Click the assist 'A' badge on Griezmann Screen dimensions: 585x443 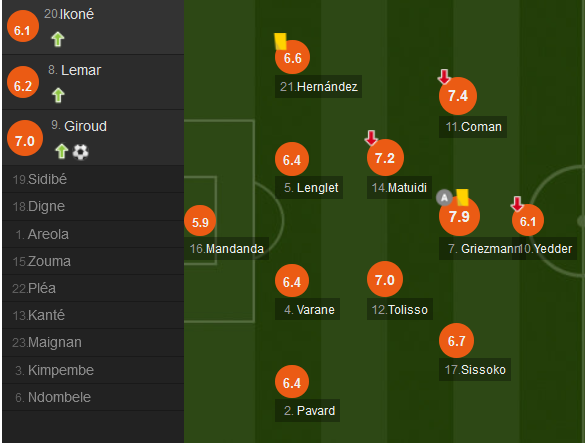click(444, 198)
